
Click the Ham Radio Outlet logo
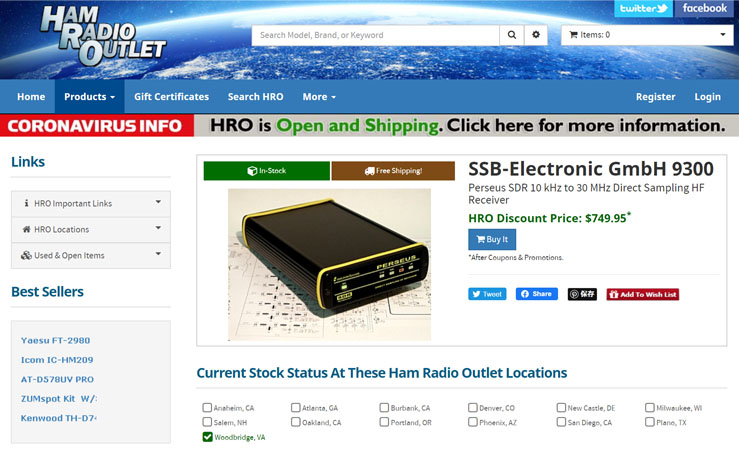[x=103, y=36]
